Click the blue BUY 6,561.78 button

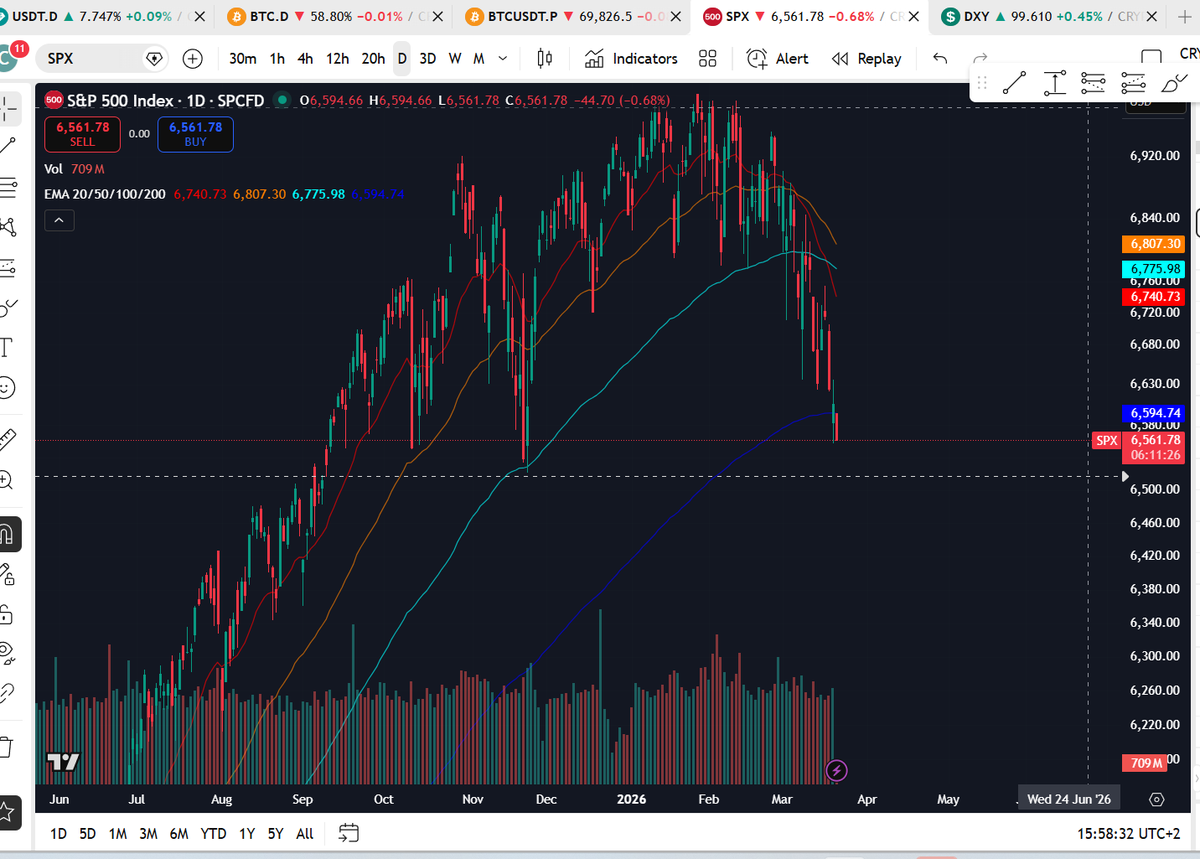point(195,134)
